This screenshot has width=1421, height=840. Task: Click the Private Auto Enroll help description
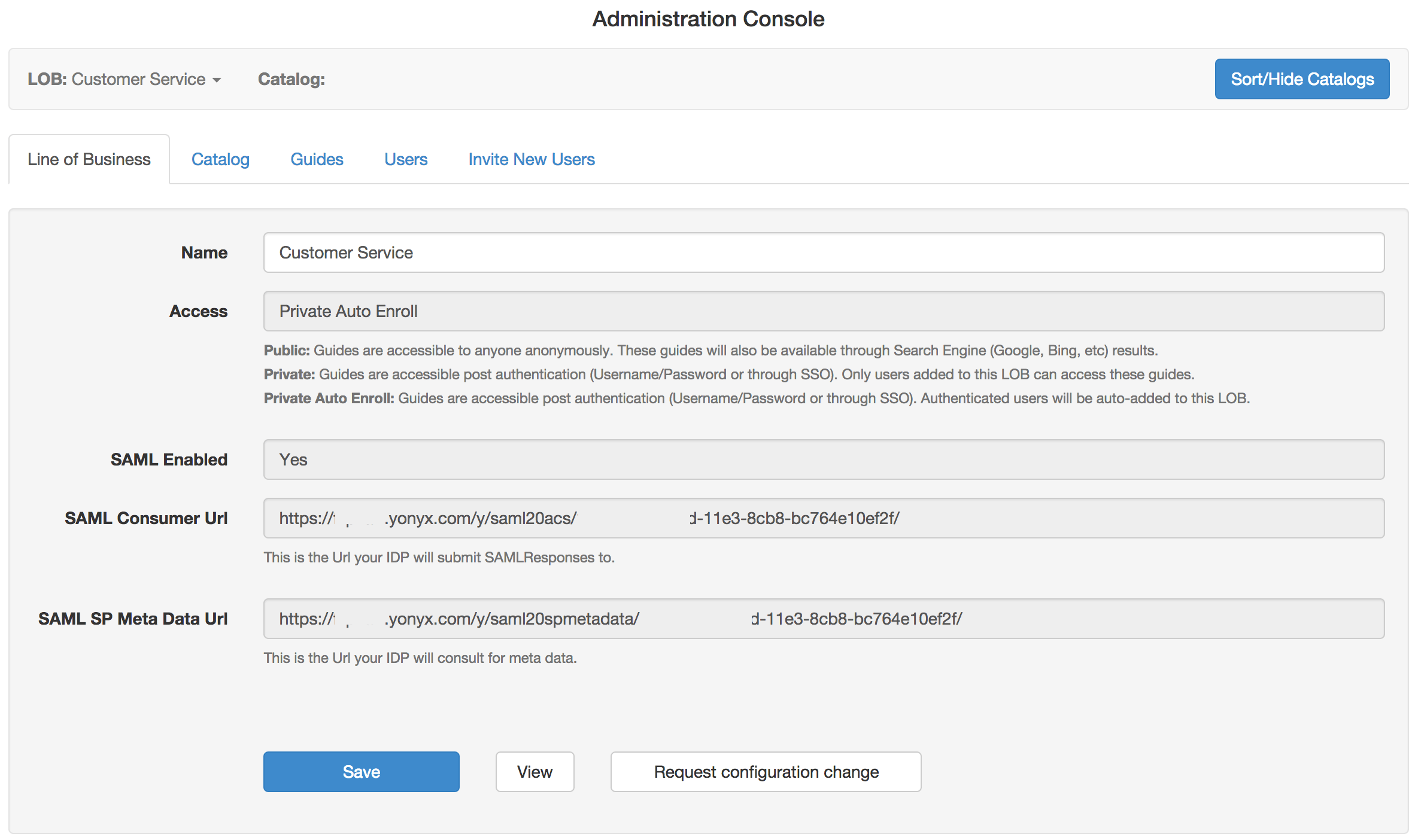757,398
